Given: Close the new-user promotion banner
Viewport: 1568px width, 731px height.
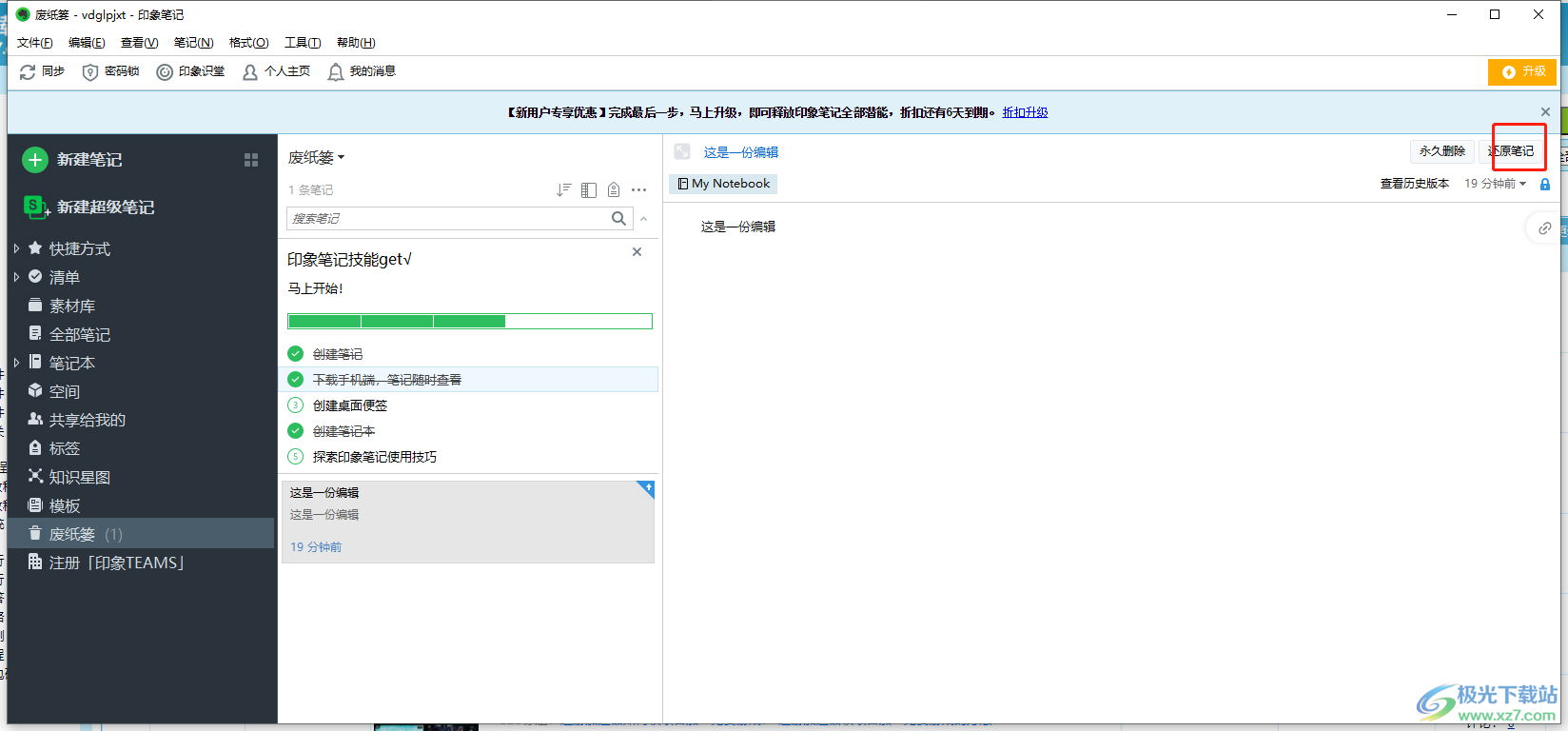Looking at the screenshot, I should (1545, 112).
